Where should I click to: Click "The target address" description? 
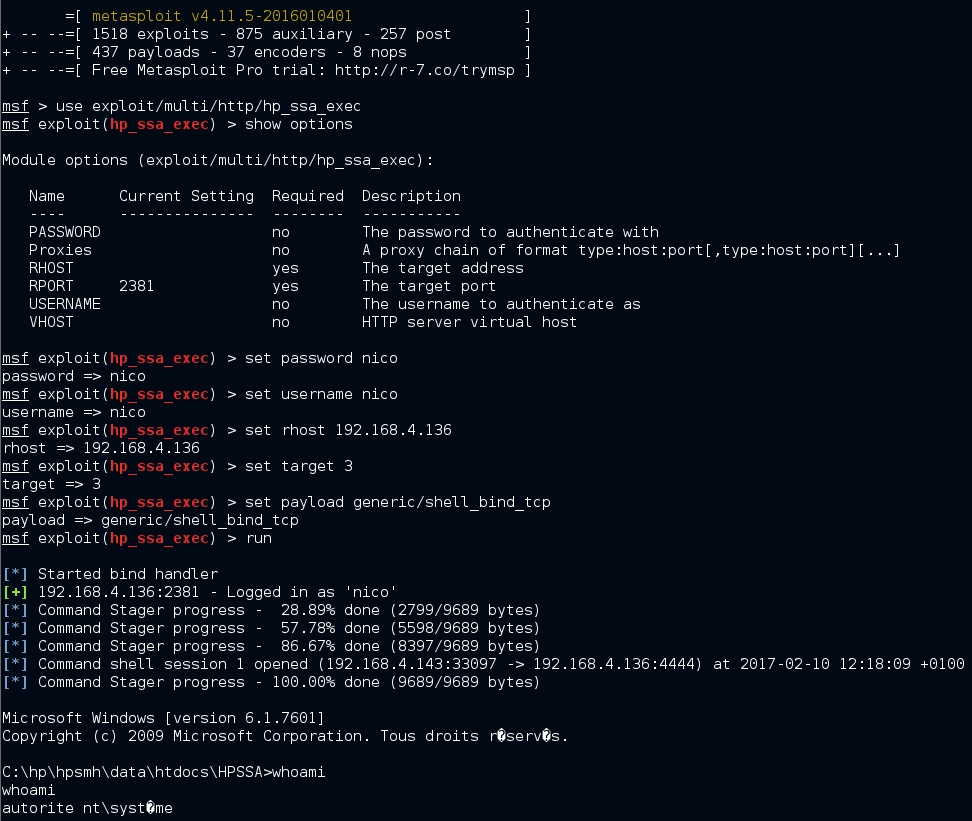tap(443, 268)
